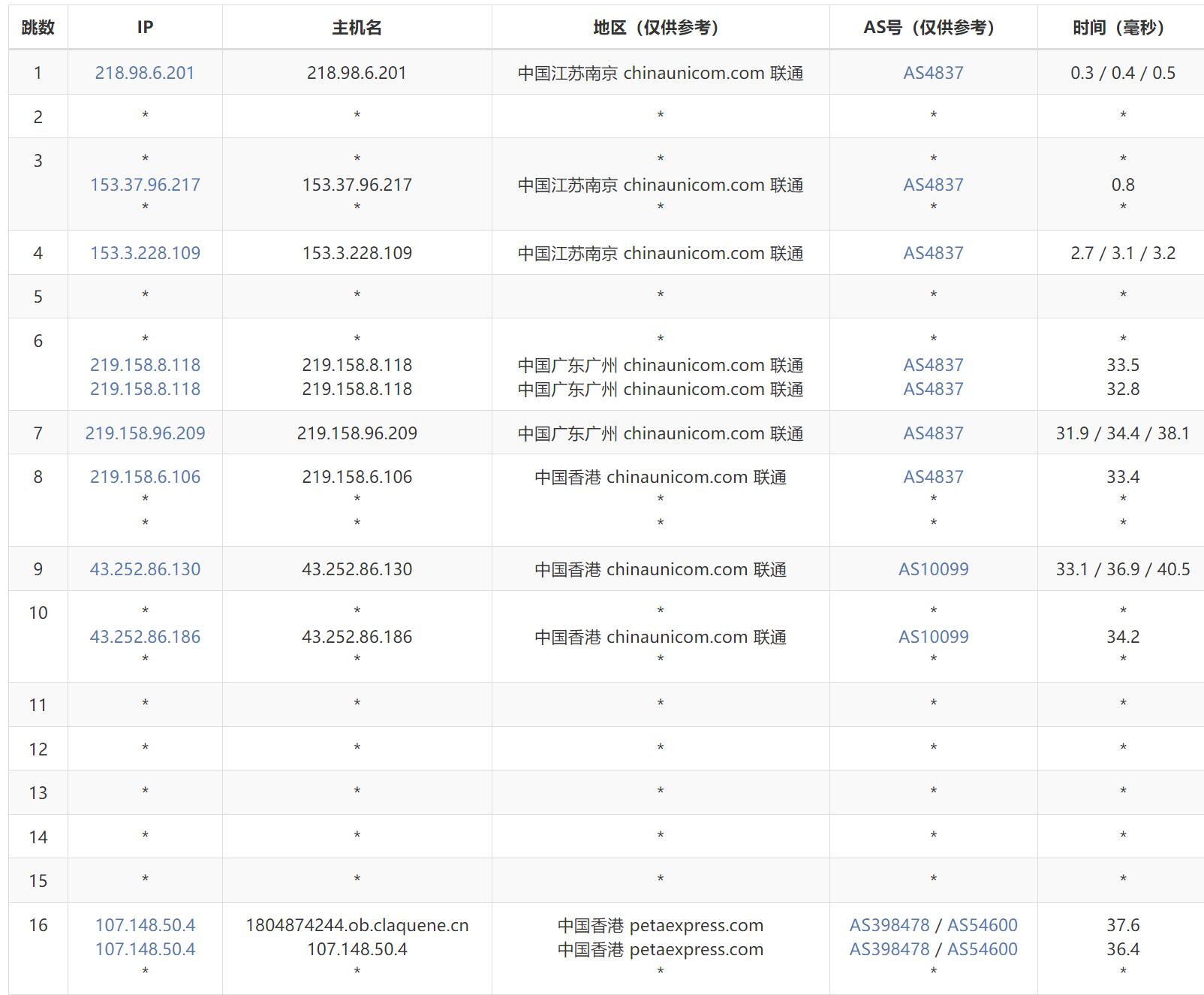Select hop number 2
The image size is (1204, 995).
pos(38,117)
